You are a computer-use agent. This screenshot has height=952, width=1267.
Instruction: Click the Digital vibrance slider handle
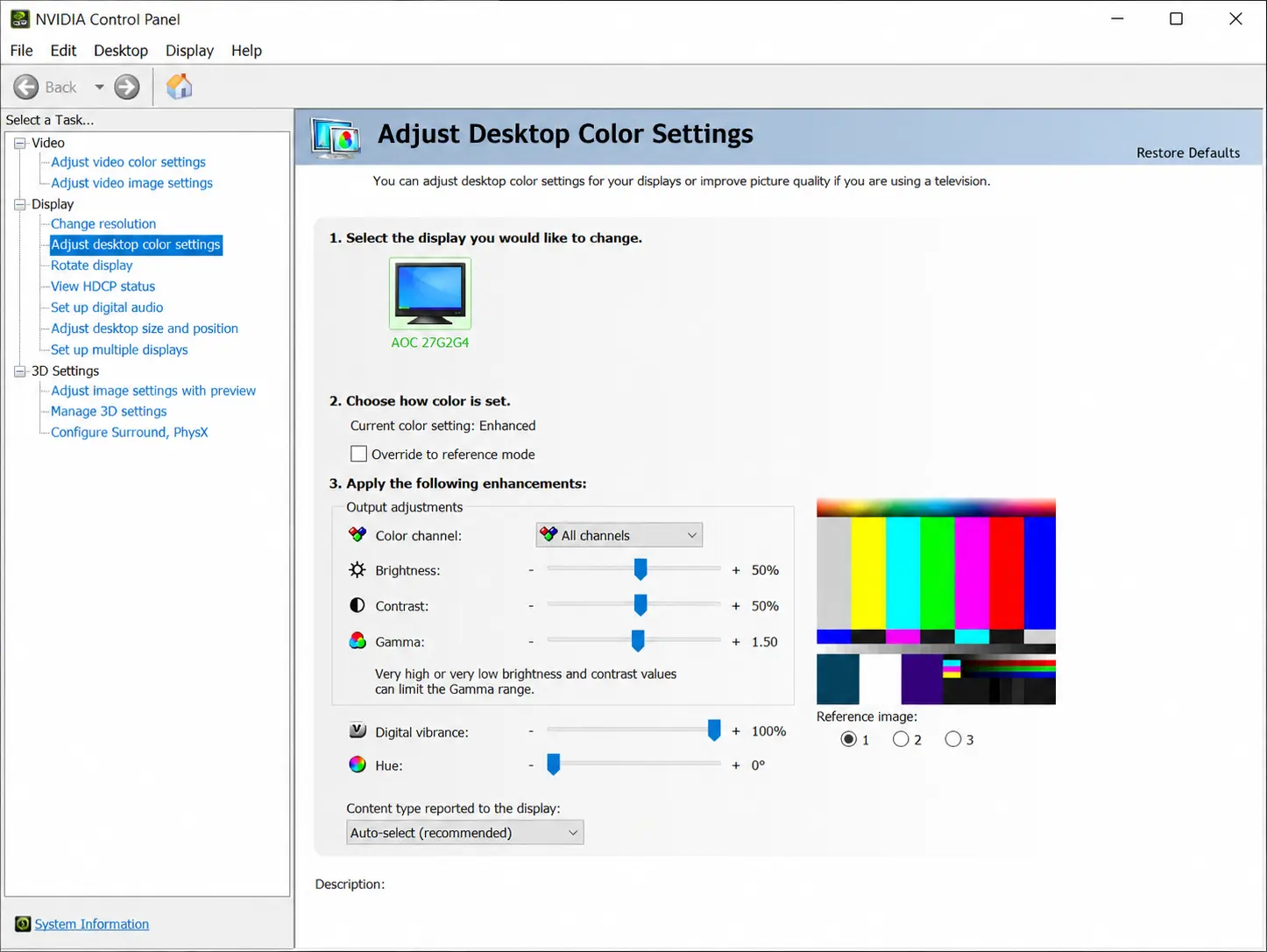point(714,730)
